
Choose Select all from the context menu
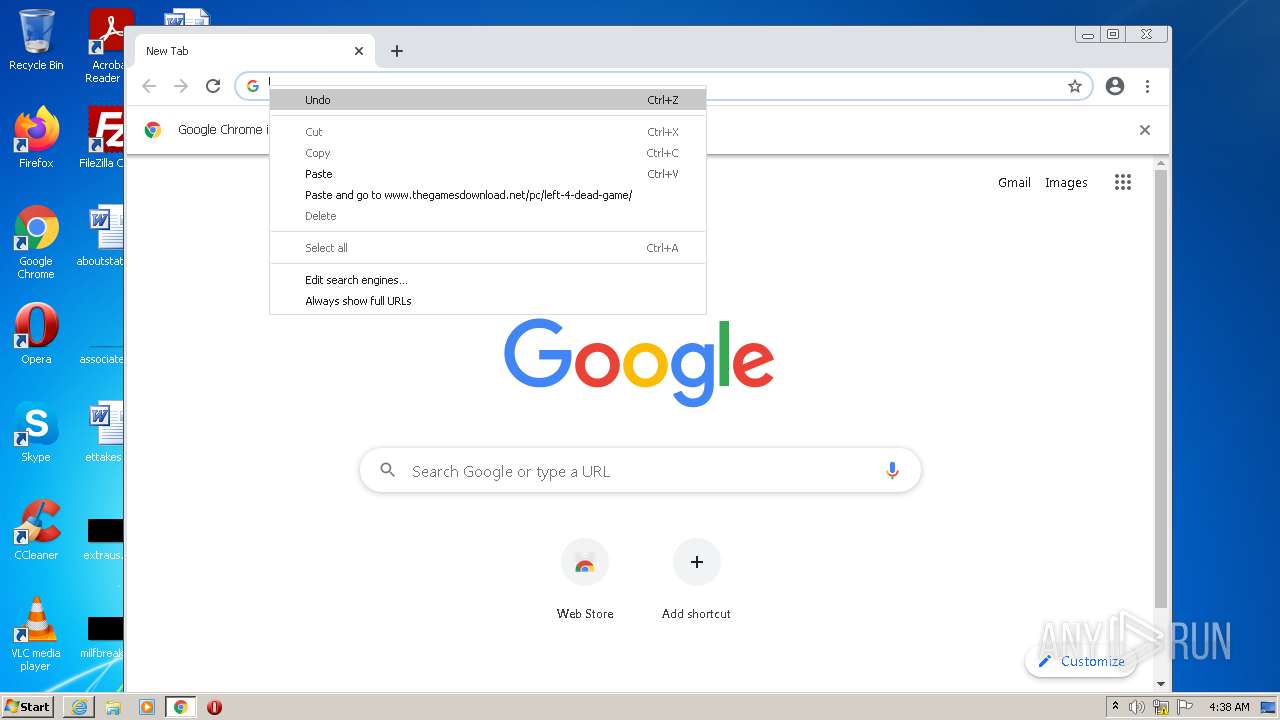pyautogui.click(x=488, y=248)
